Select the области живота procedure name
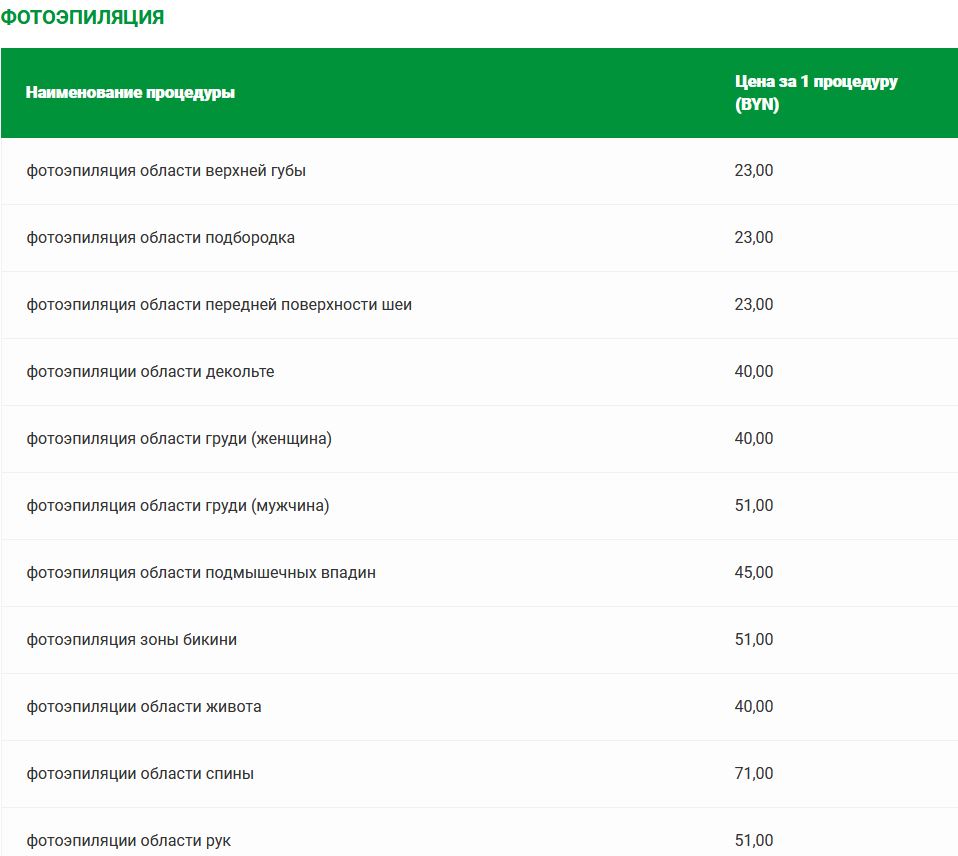Screen dimensions: 958x856 (x=144, y=707)
